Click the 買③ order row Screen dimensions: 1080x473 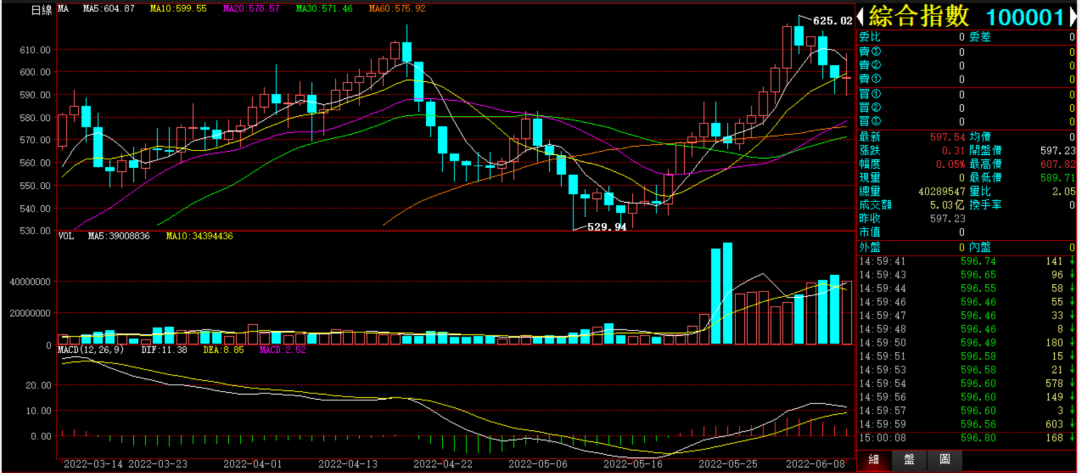[x=966, y=122]
